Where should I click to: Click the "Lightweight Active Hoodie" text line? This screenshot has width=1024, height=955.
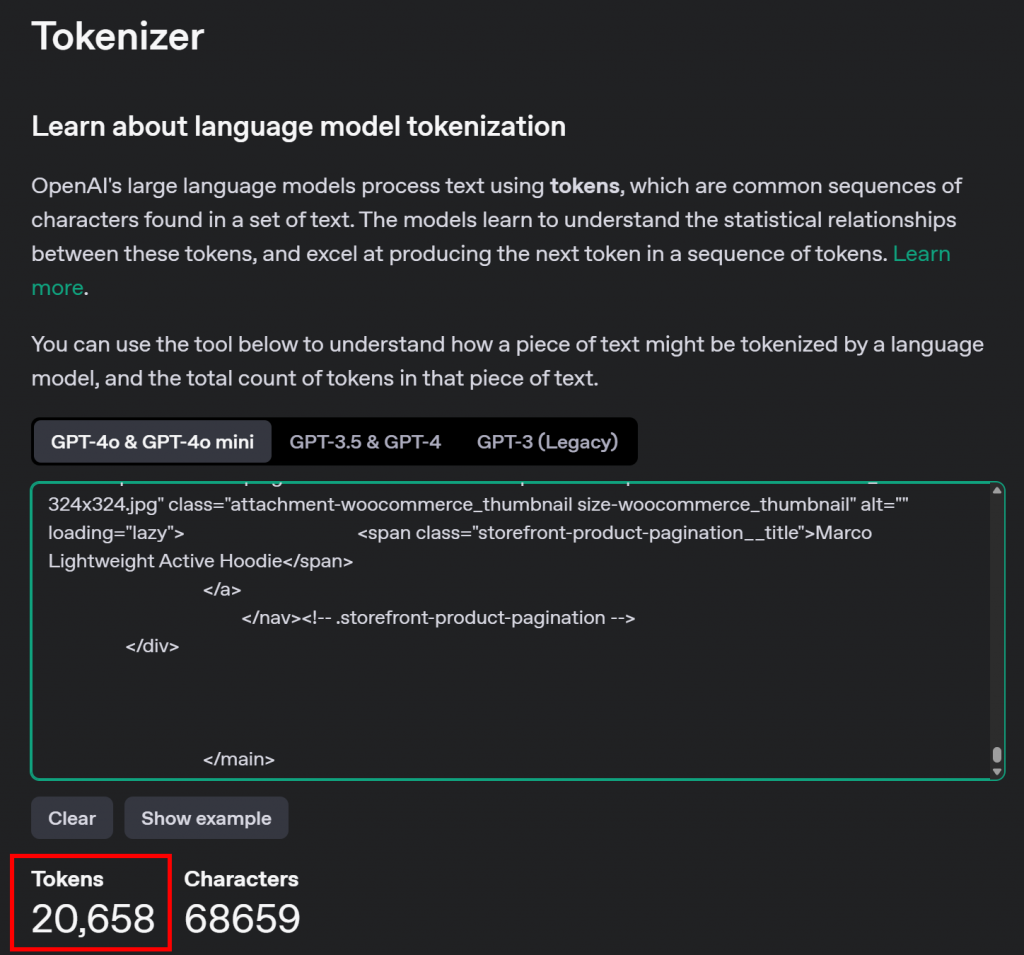(200, 561)
